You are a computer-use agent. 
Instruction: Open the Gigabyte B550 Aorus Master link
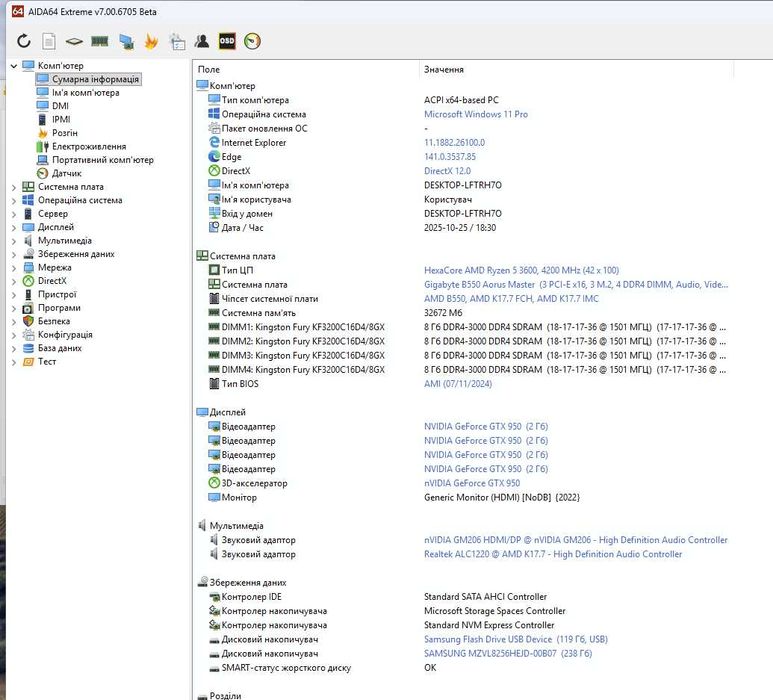click(x=576, y=284)
